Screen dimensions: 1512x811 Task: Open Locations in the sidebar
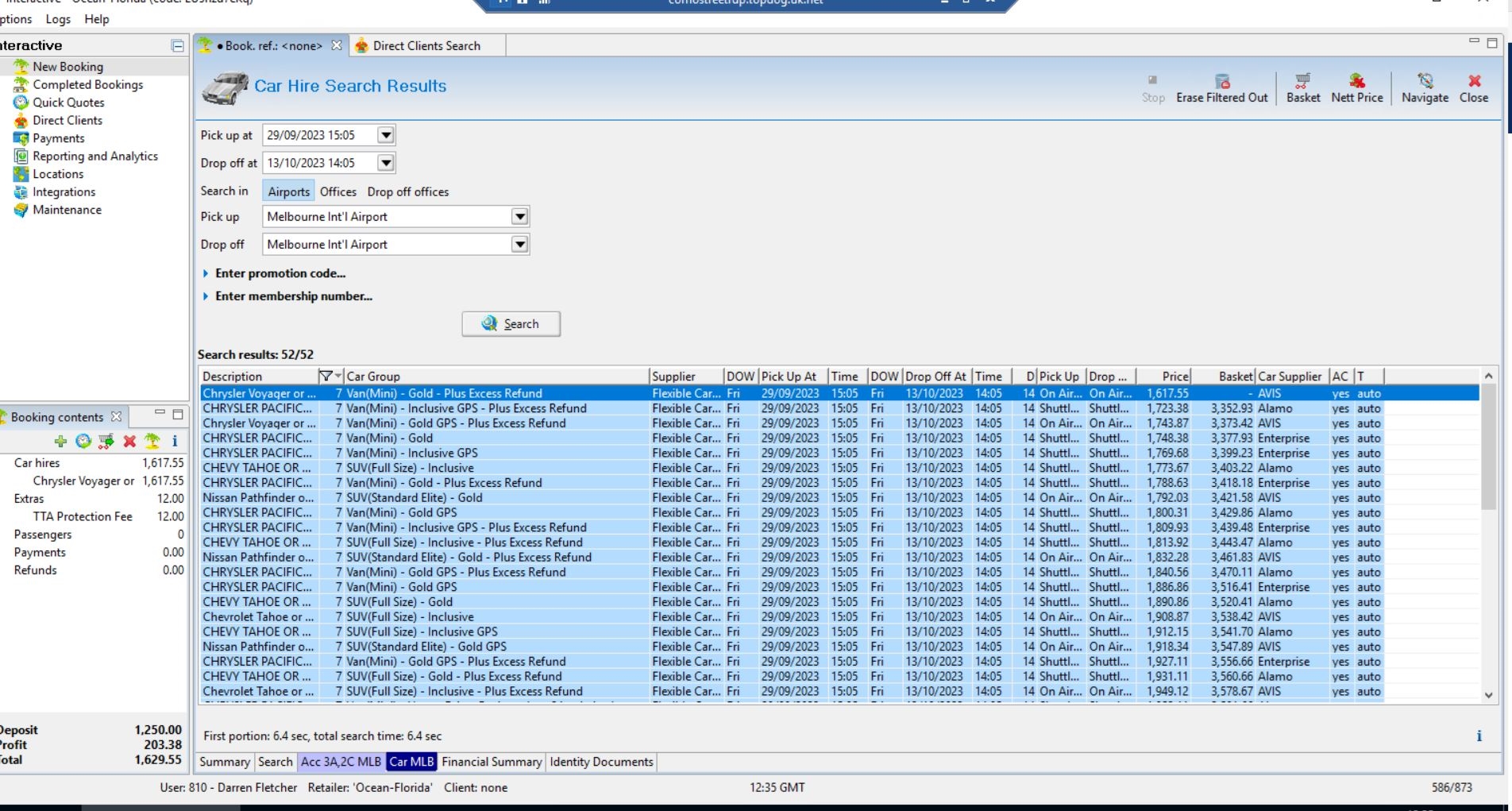(58, 174)
